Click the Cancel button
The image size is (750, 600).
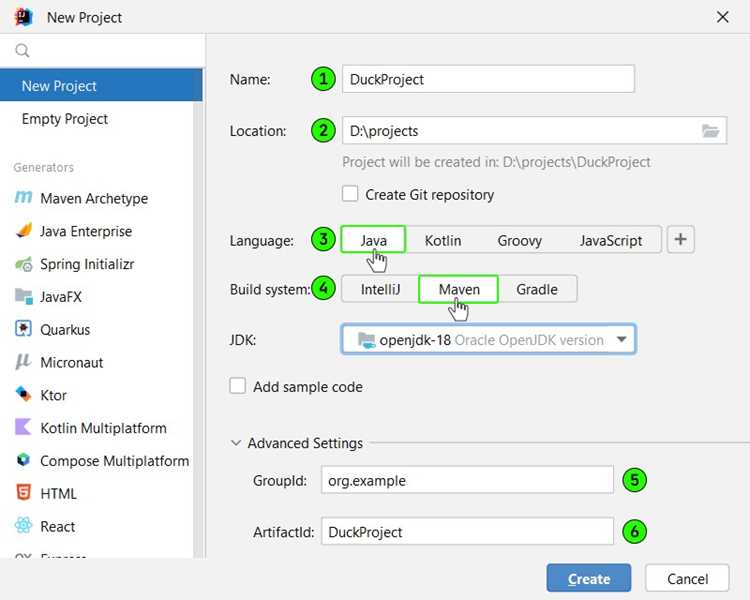pyautogui.click(x=687, y=578)
